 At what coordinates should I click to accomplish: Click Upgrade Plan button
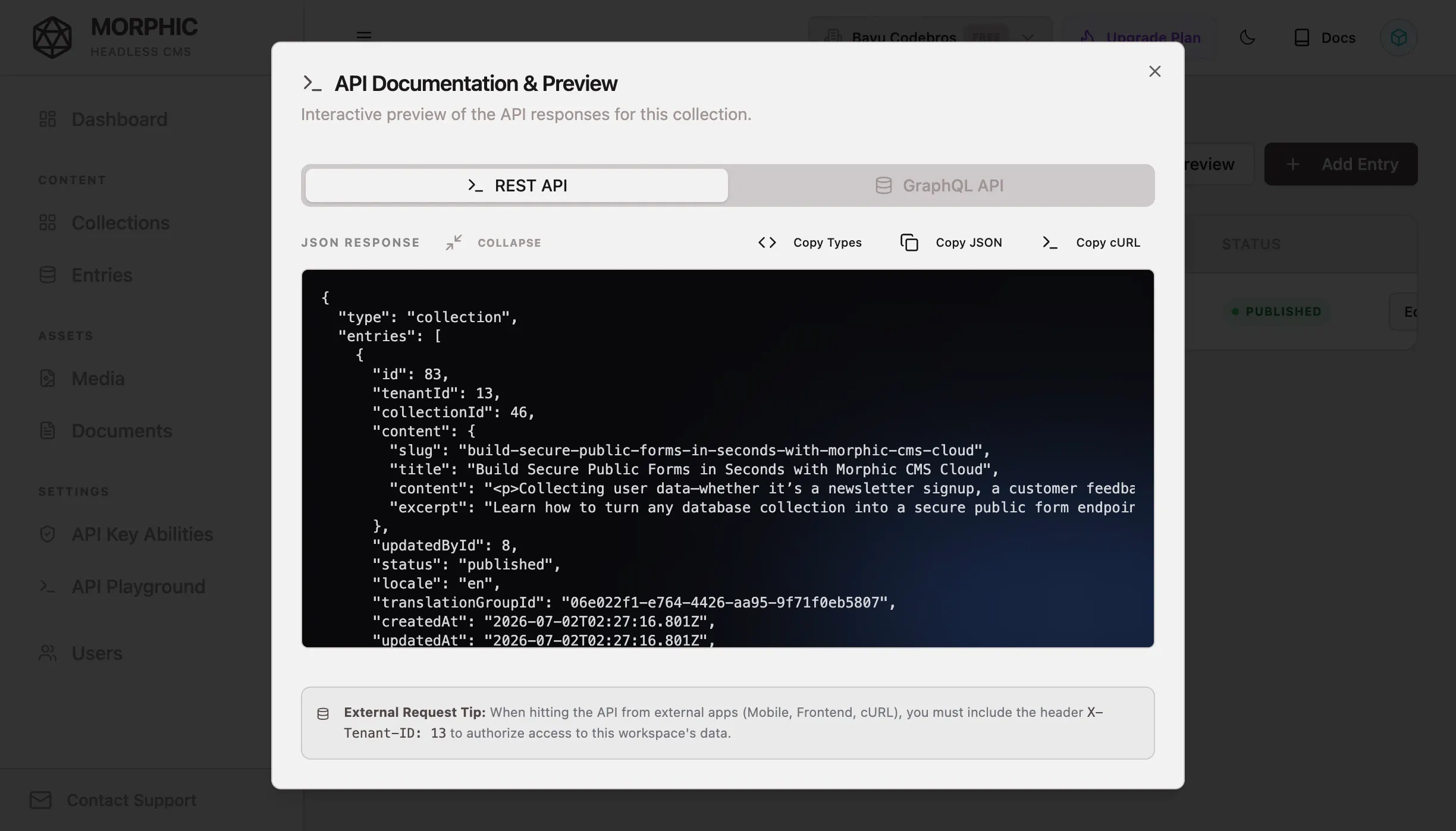[1139, 37]
